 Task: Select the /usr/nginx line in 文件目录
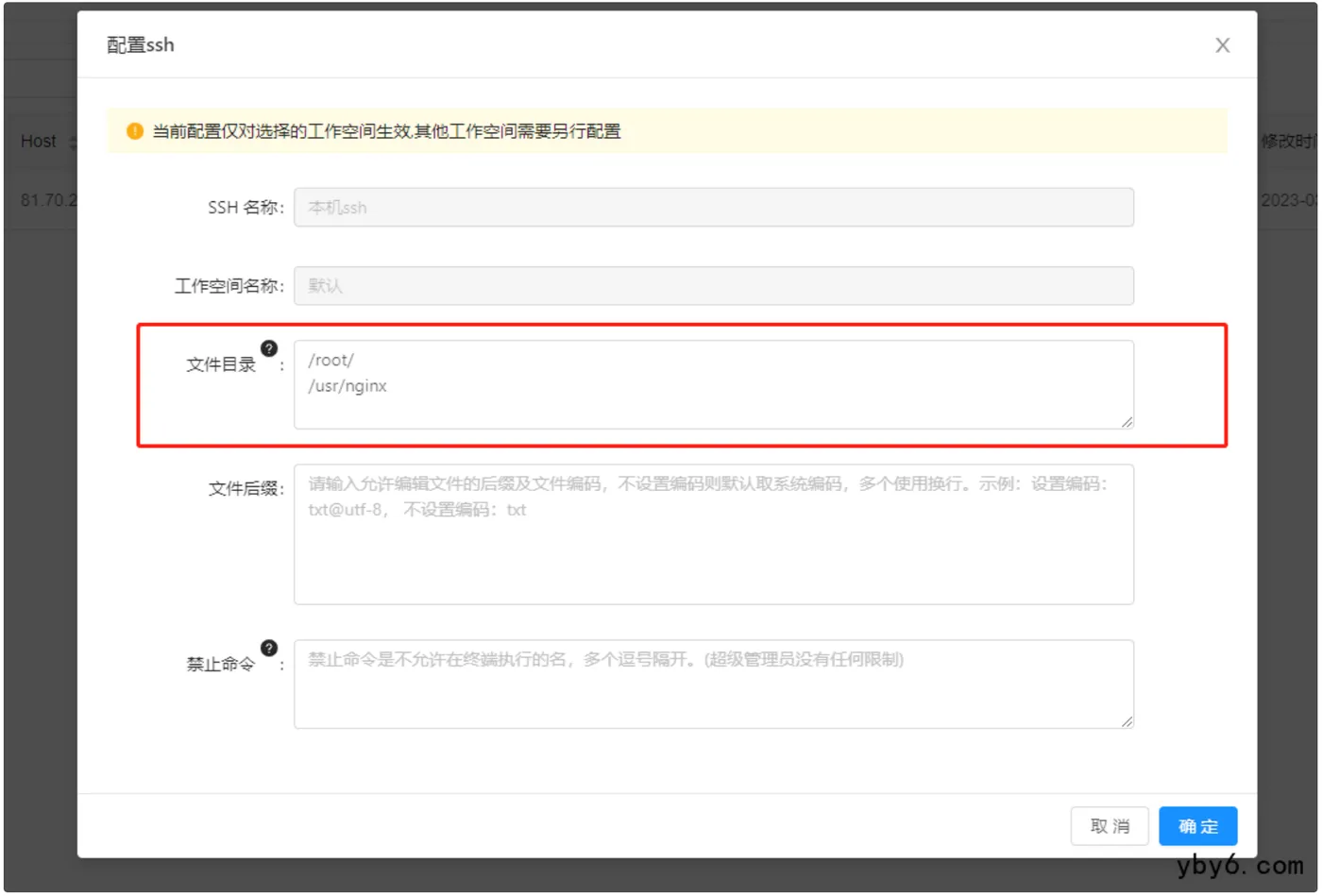point(346,385)
